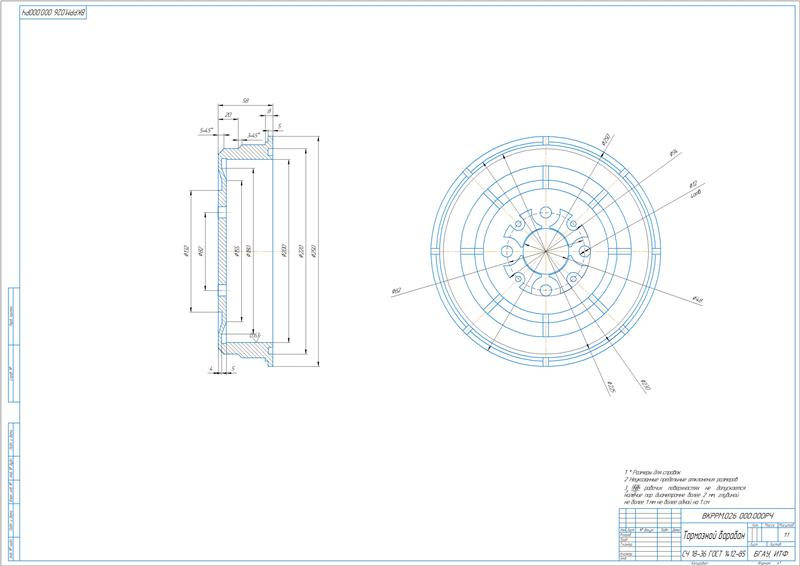Screen dimensions: 800x566
Task: Click the 'Ø230' leader label in front view
Action: (645, 385)
